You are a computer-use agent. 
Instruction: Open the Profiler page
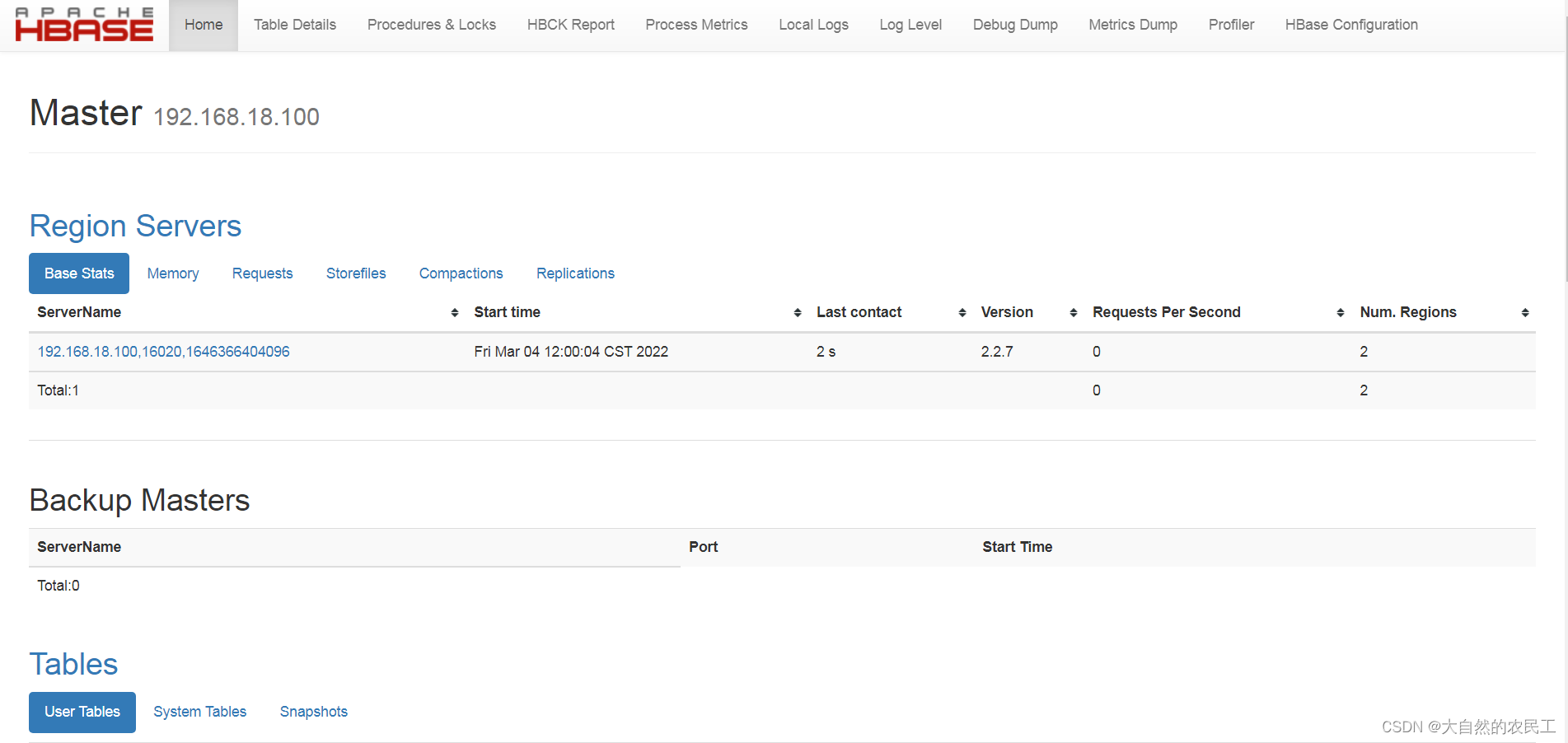[x=1231, y=25]
